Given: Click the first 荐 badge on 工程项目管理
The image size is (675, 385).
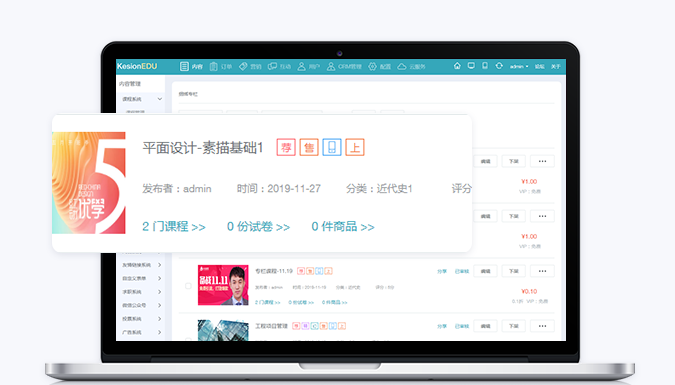Looking at the screenshot, I should point(296,326).
